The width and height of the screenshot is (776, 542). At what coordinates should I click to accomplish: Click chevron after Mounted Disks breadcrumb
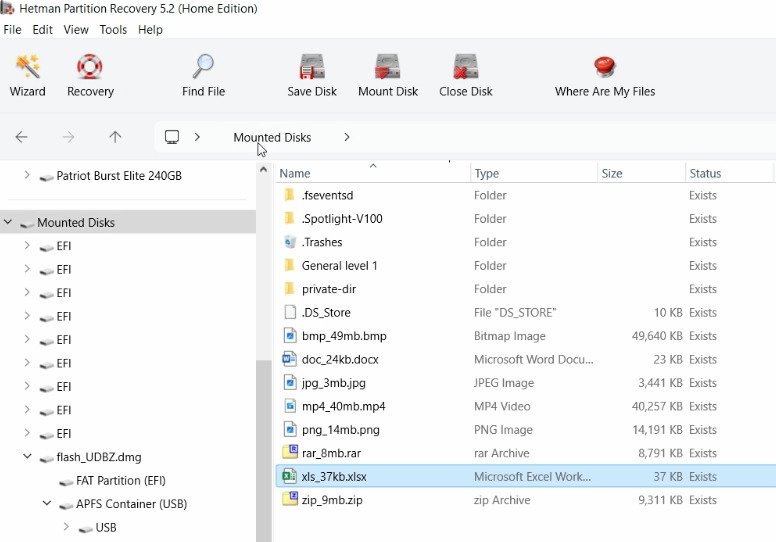click(347, 137)
